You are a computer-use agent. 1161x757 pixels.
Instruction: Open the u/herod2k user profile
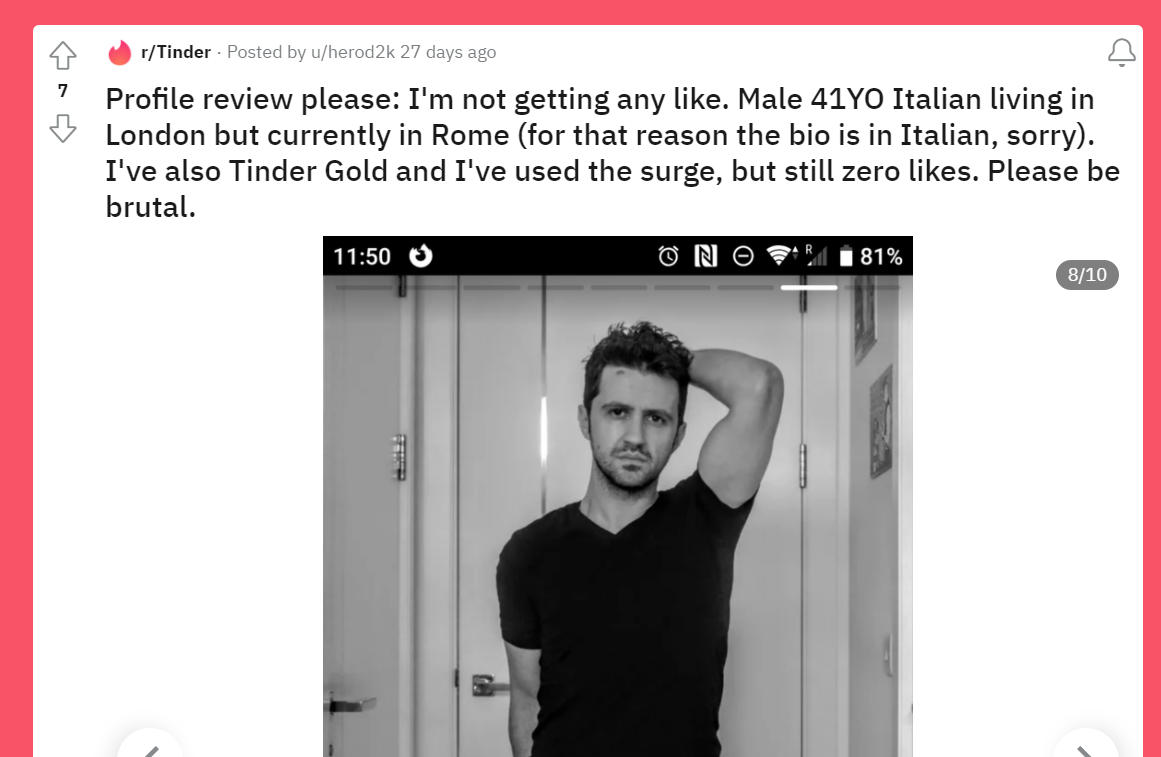point(352,53)
